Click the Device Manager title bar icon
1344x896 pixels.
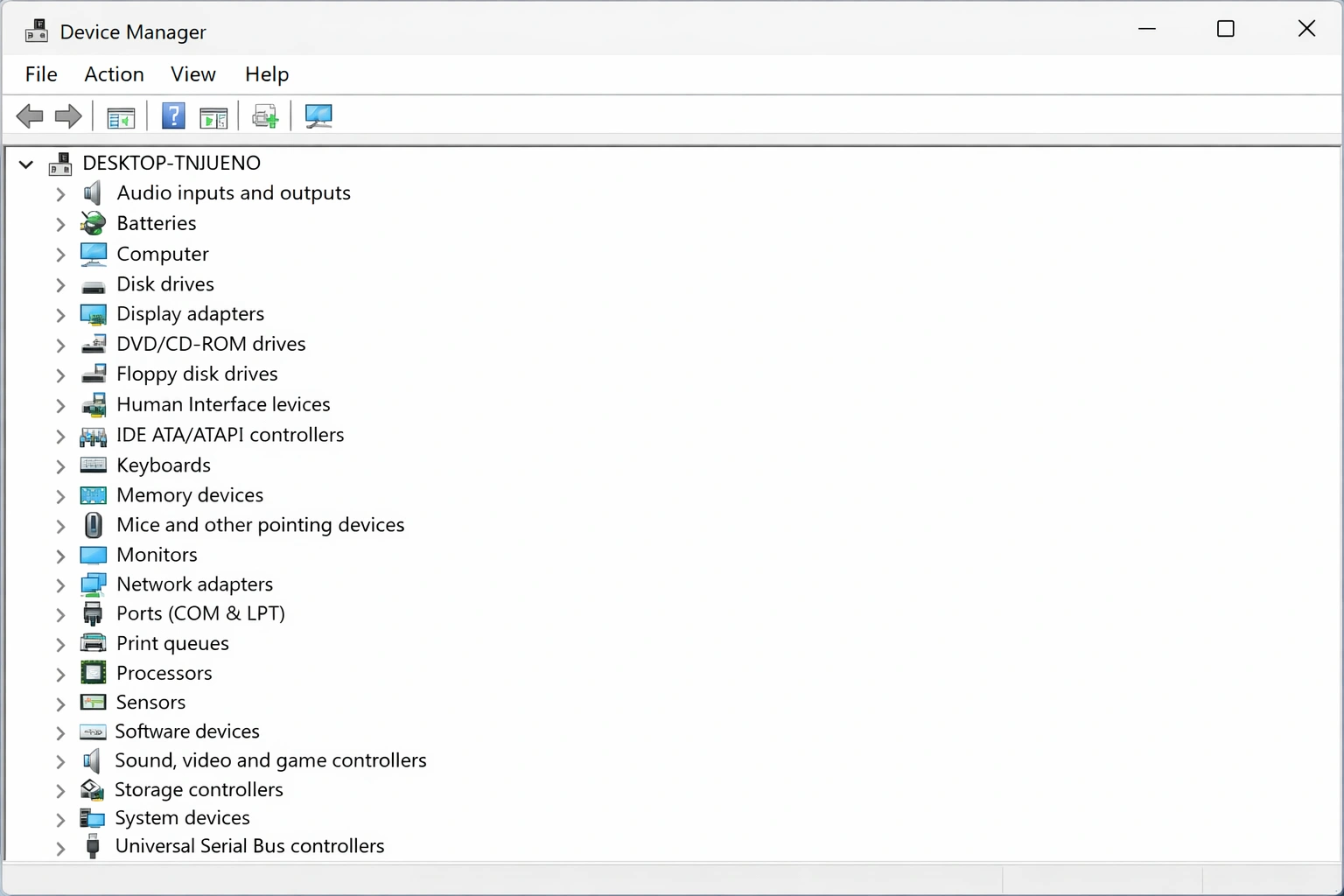(36, 29)
